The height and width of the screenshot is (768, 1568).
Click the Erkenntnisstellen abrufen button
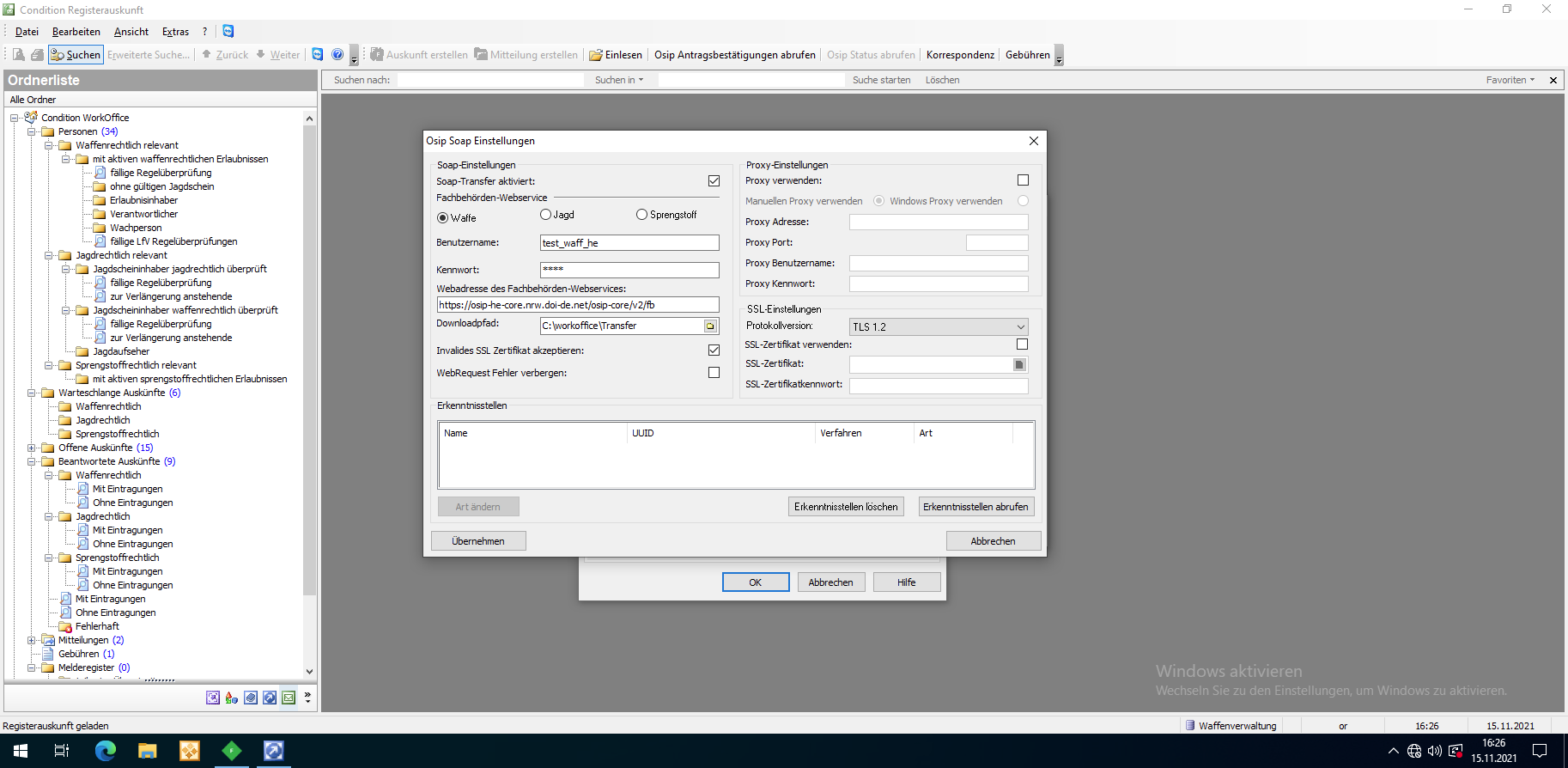[975, 507]
